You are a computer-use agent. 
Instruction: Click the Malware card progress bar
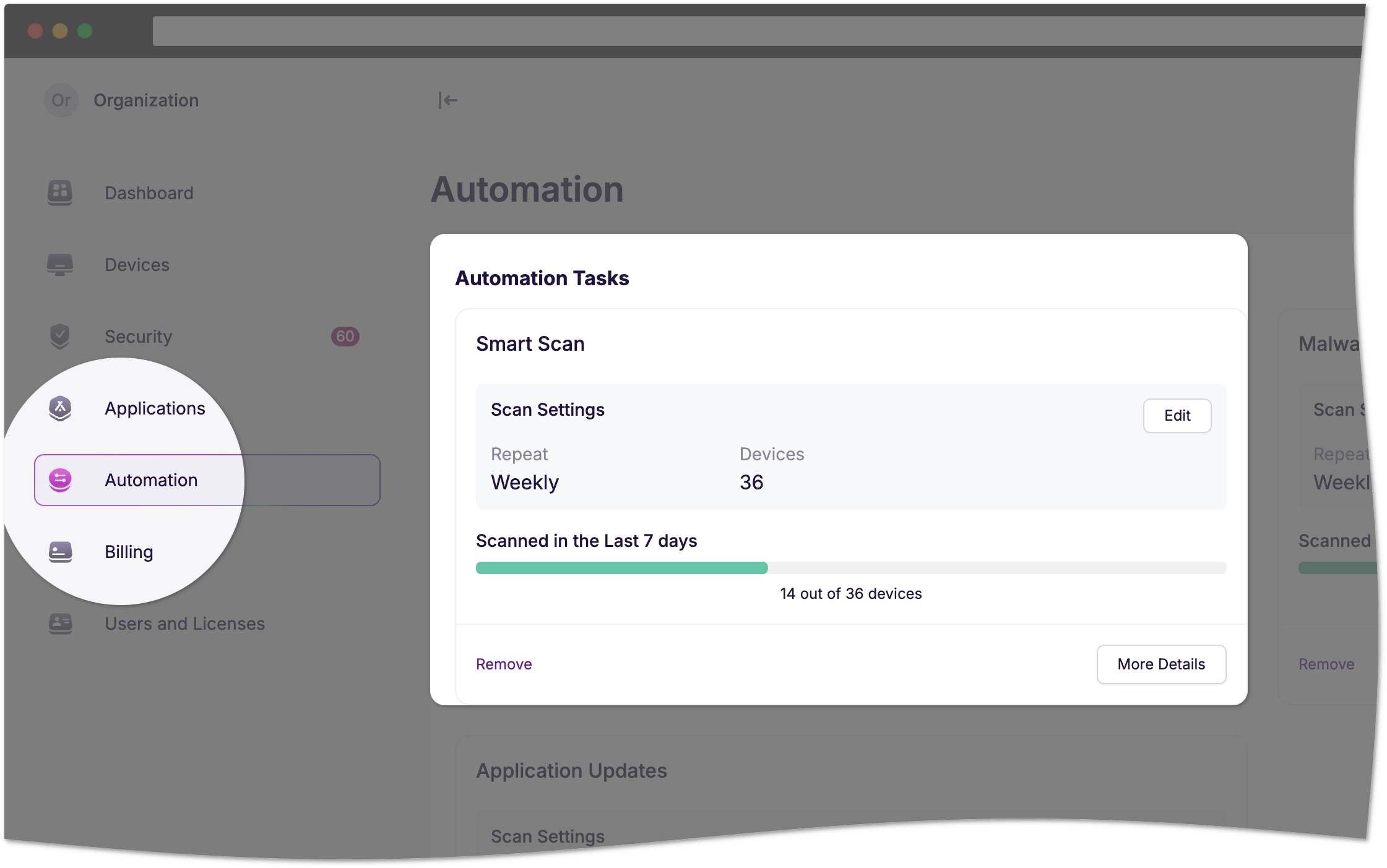1337,568
